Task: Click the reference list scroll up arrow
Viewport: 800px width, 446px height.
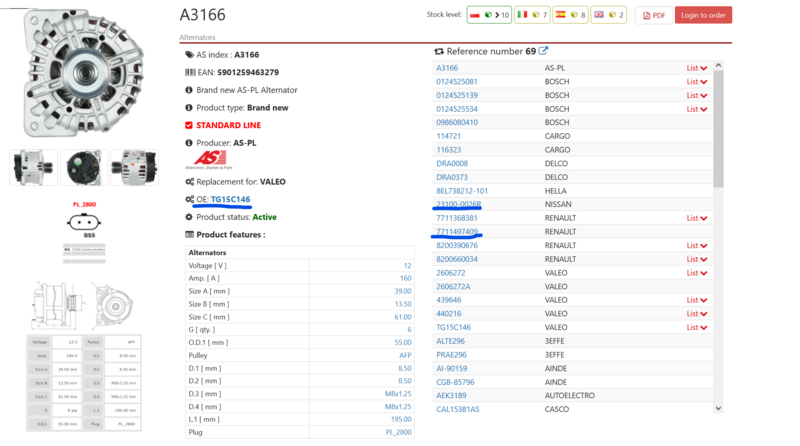Action: [x=718, y=65]
